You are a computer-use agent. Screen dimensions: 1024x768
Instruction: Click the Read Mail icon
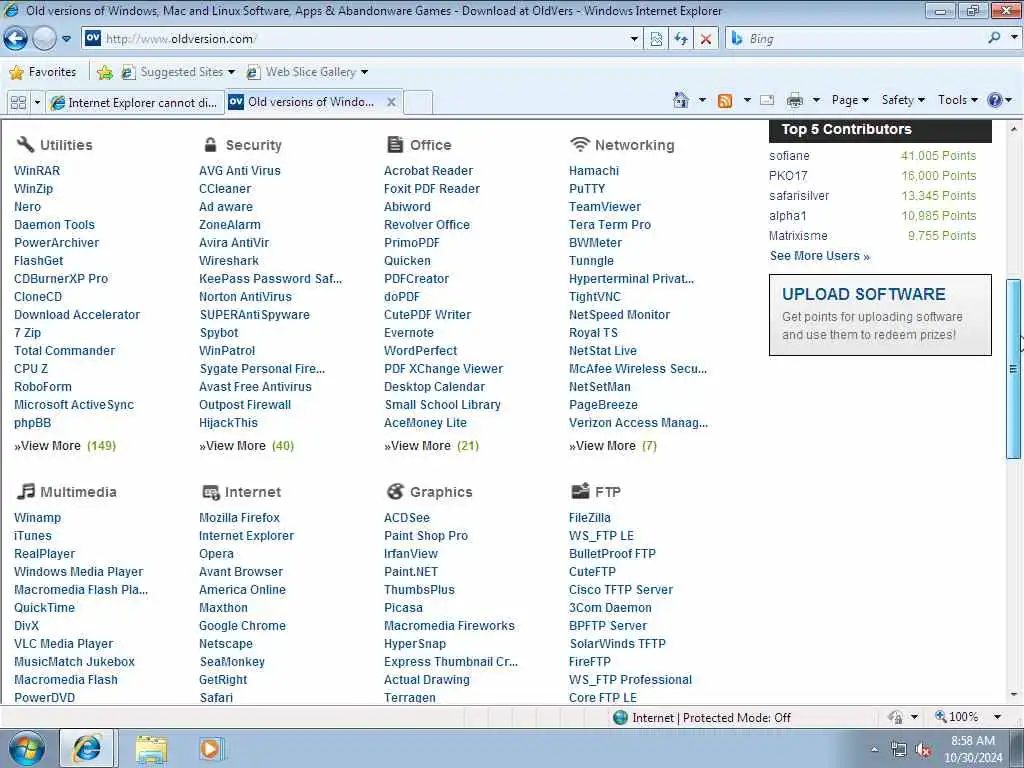click(767, 100)
